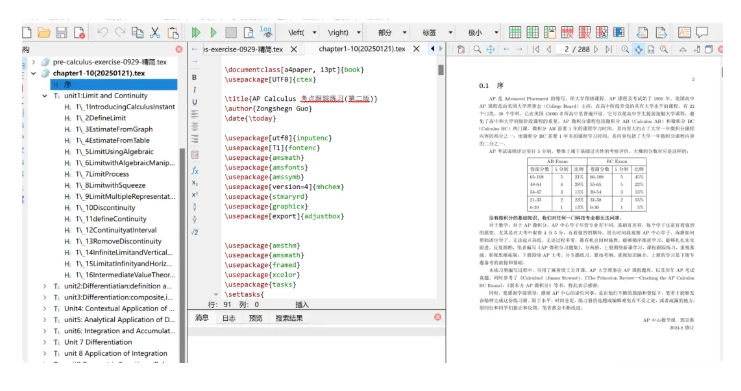Viewport: 741px width, 391px height.
Task: Paste clipboard using the paste icon
Action: [173, 32]
